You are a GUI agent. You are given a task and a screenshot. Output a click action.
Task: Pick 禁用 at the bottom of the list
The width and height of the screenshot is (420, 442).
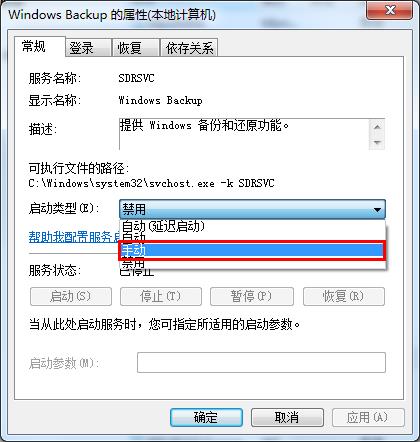tap(252, 264)
